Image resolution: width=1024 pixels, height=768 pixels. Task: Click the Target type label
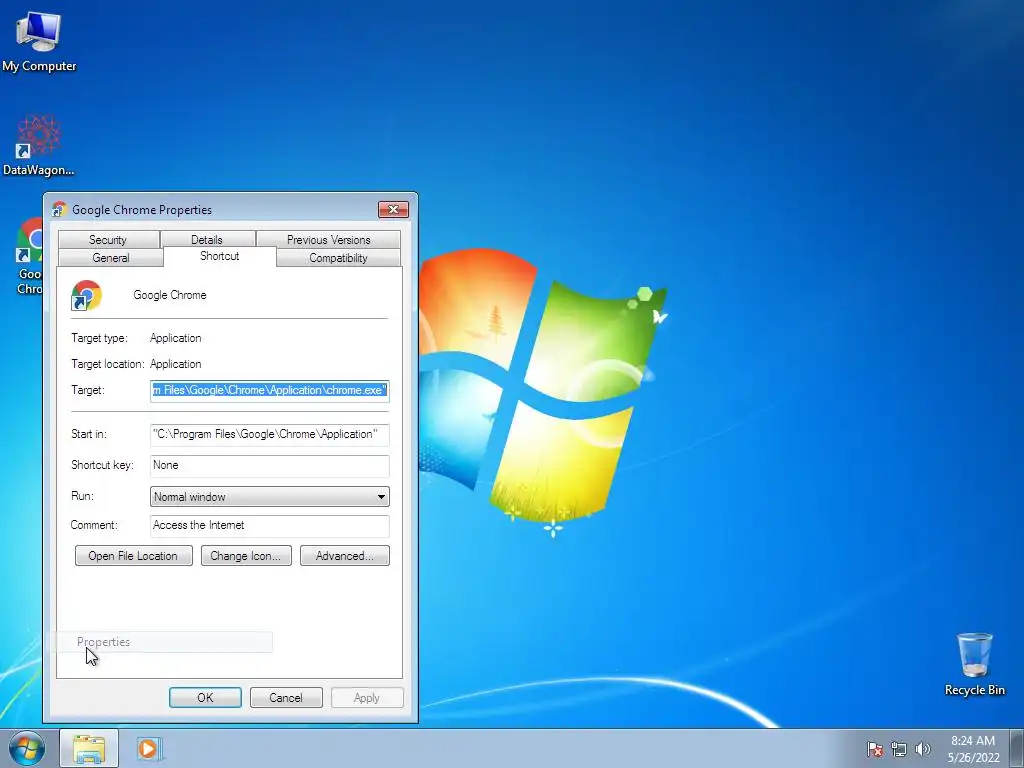99,338
